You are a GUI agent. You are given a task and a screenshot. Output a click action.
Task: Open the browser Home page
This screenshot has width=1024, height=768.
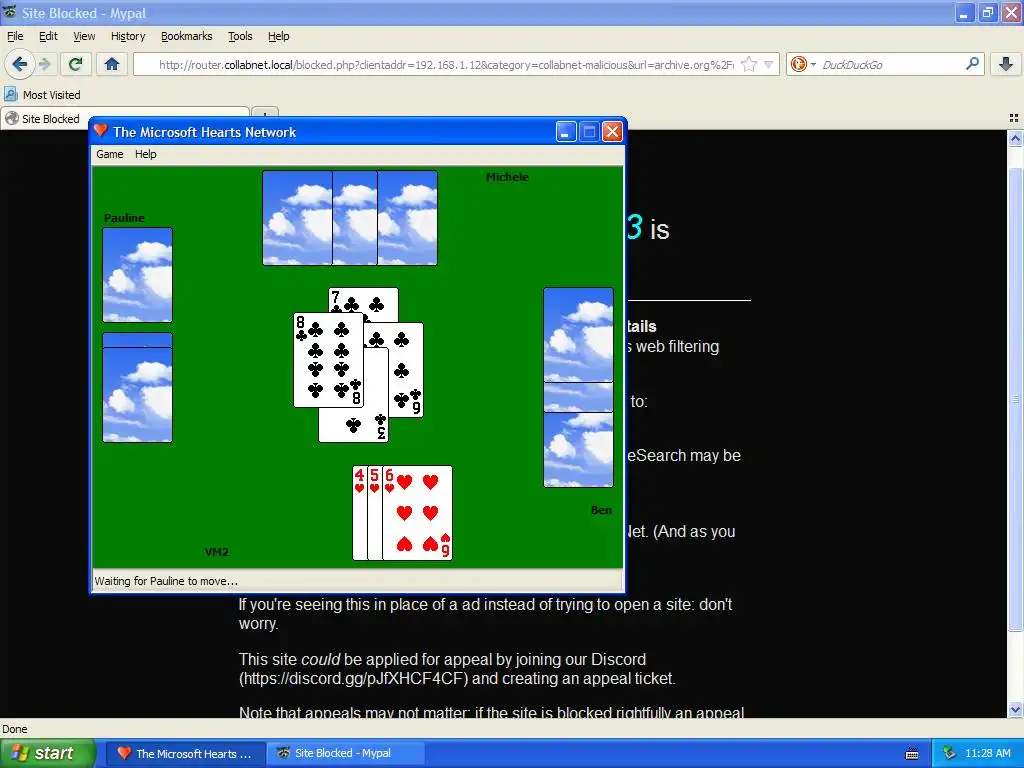pos(112,64)
